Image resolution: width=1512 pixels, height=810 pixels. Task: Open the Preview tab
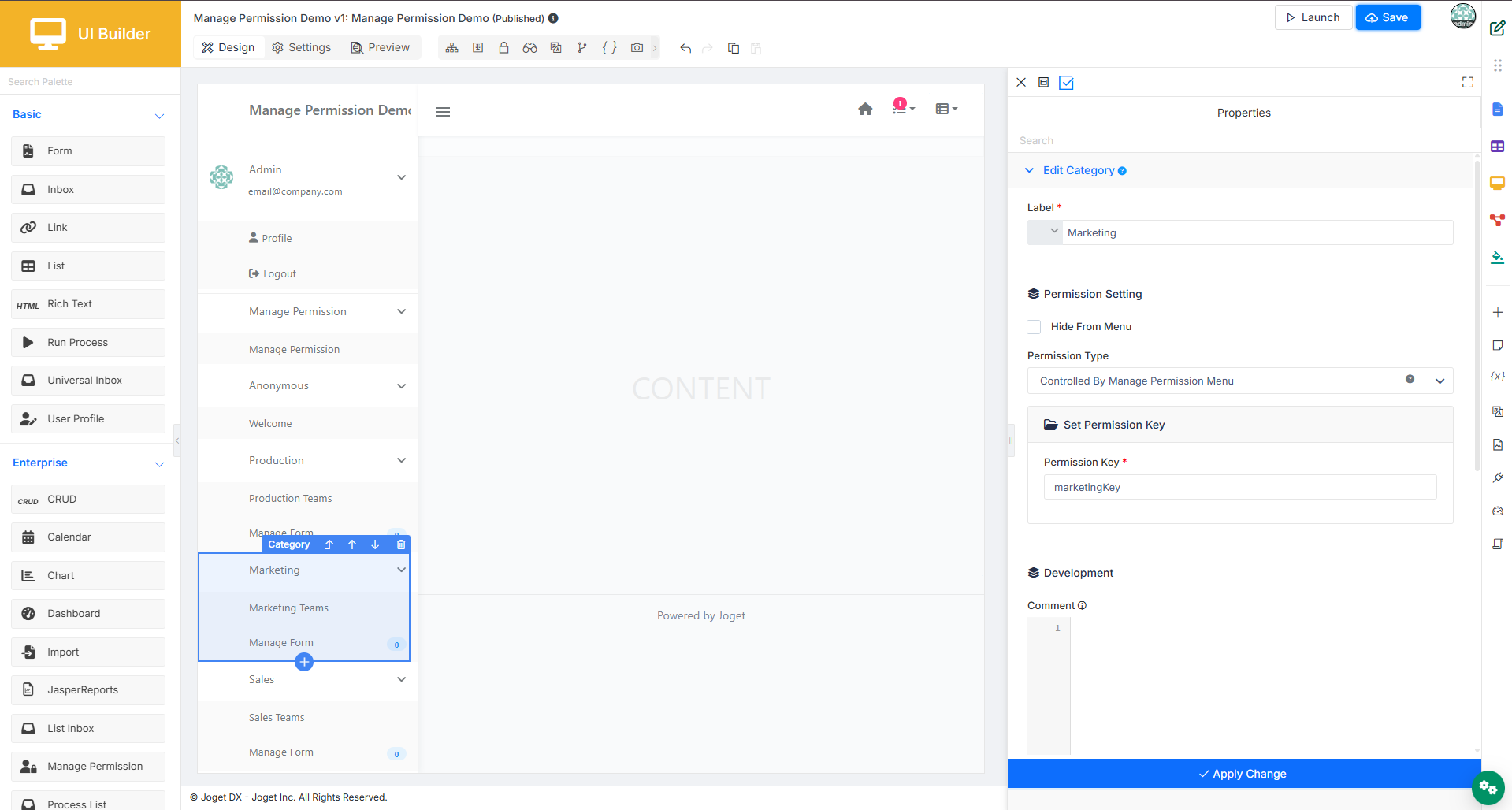[x=381, y=47]
